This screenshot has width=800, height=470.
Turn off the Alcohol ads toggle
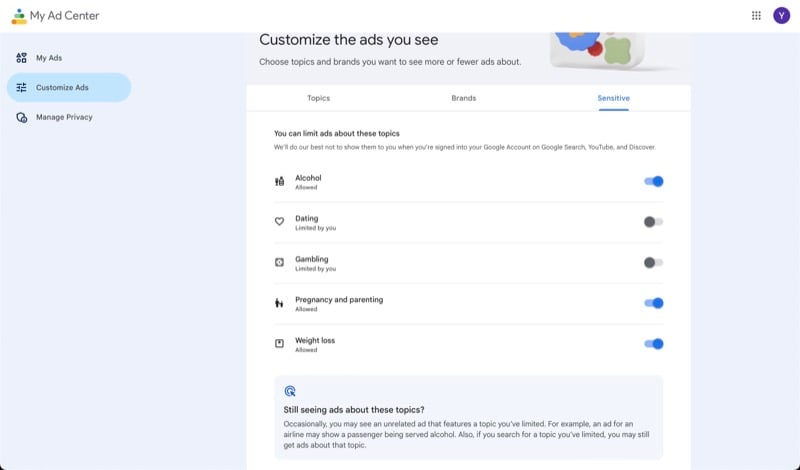(654, 182)
